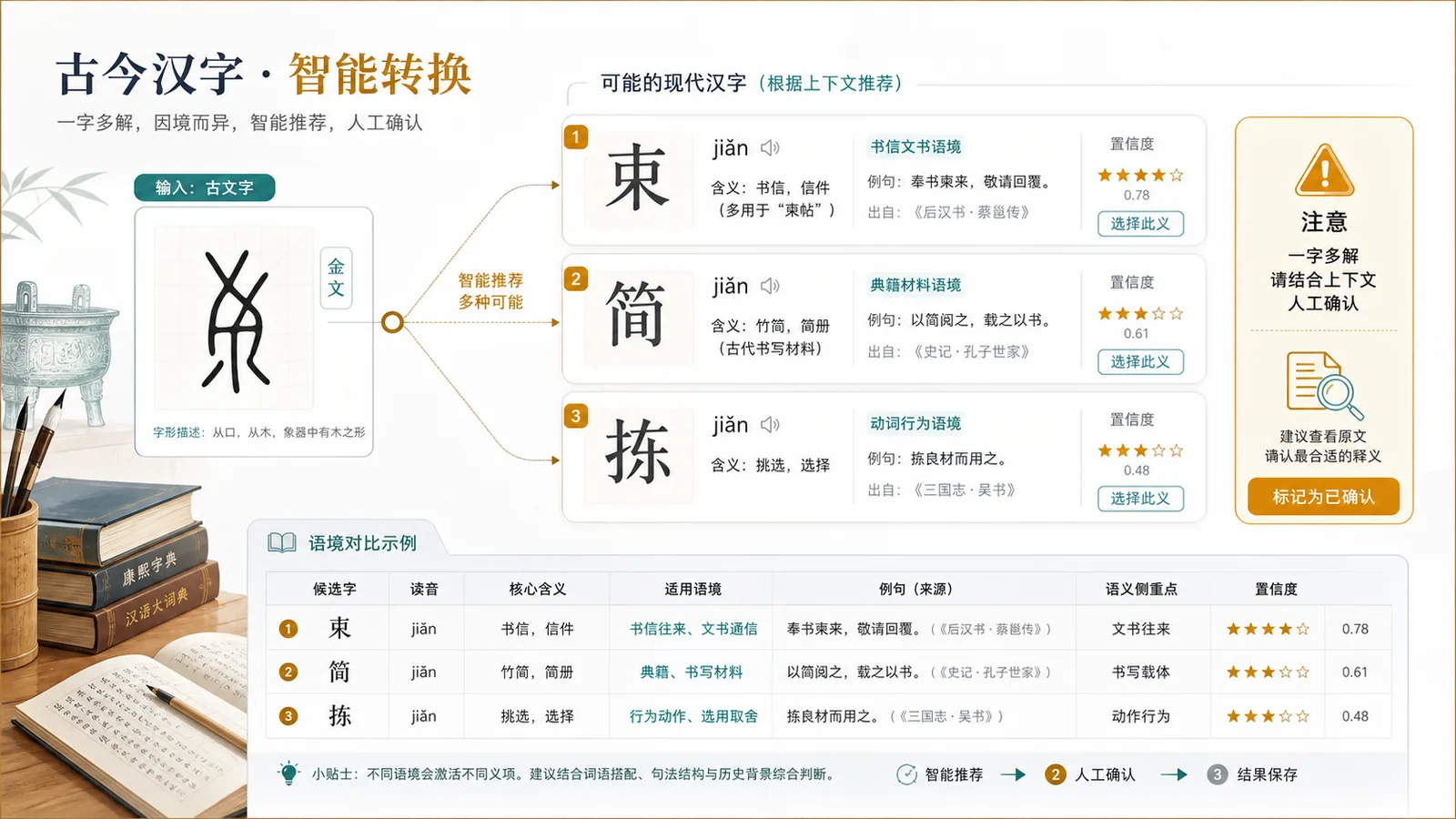The width and height of the screenshot is (1456, 819).
Task: Click the row 2 number badge in table
Action: tap(288, 672)
